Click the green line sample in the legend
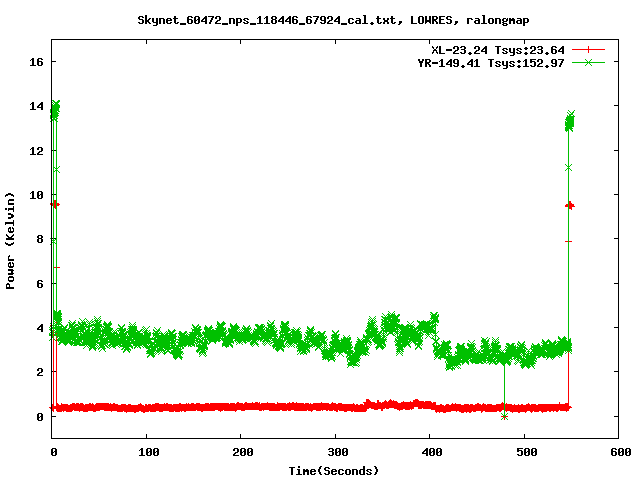The image size is (640, 480). point(588,62)
